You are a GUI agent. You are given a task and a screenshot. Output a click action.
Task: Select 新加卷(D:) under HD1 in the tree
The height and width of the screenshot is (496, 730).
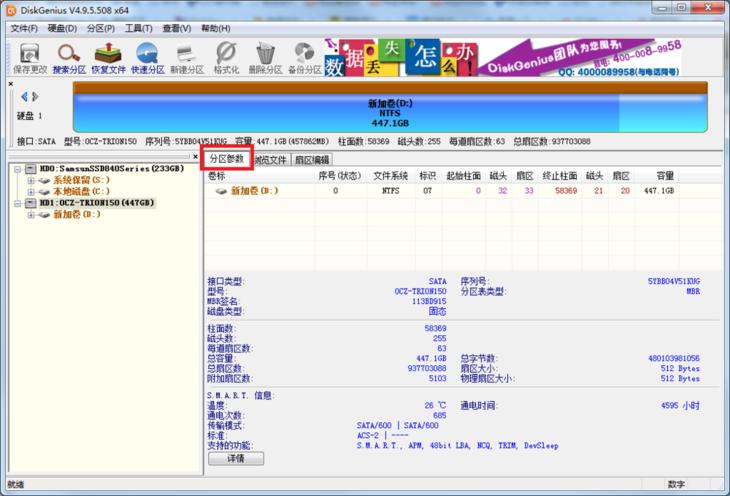[77, 215]
